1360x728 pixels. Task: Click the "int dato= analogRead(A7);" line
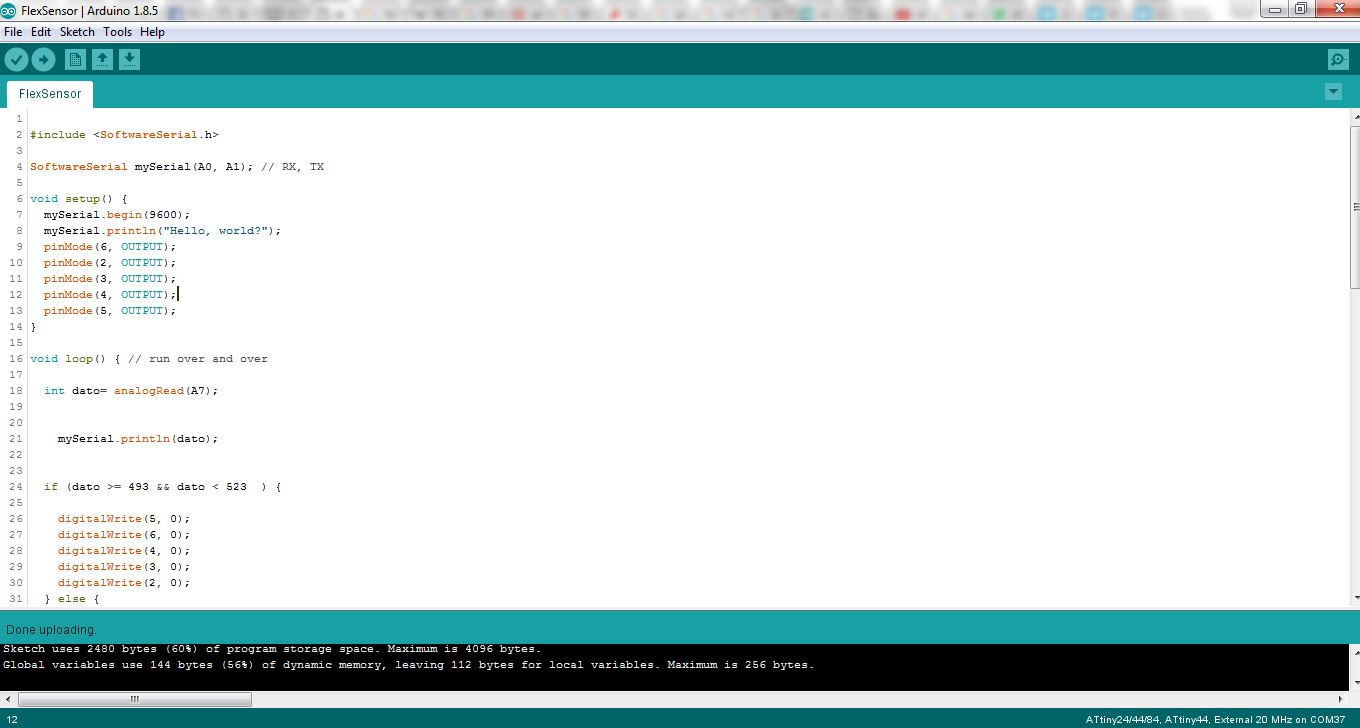(131, 391)
